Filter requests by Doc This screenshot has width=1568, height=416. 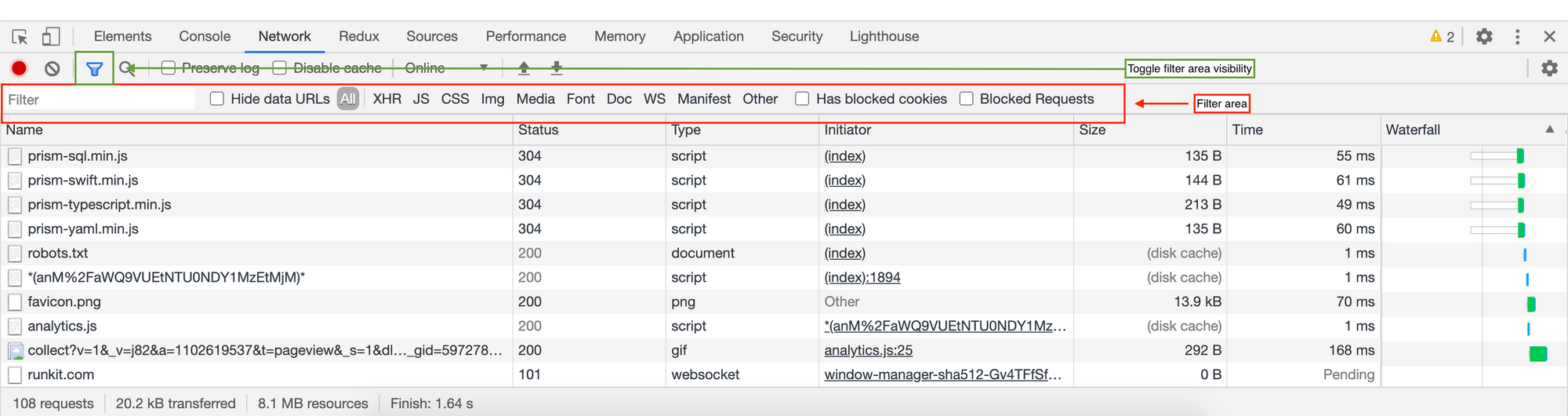619,99
